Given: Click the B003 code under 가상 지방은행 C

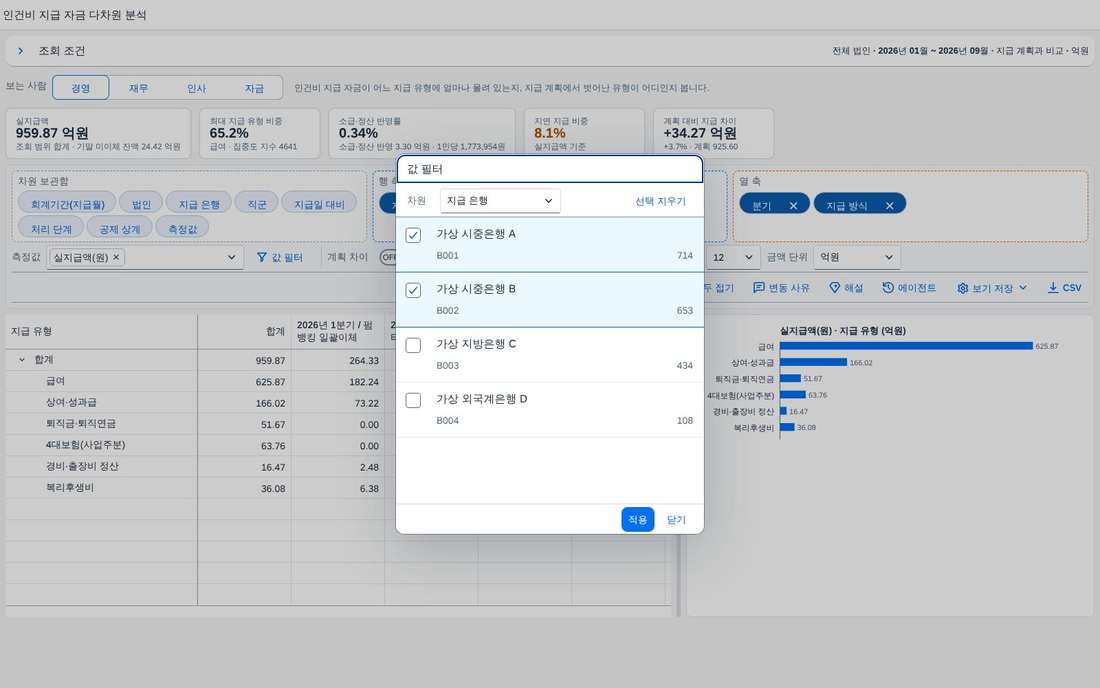Looking at the screenshot, I should (x=448, y=365).
